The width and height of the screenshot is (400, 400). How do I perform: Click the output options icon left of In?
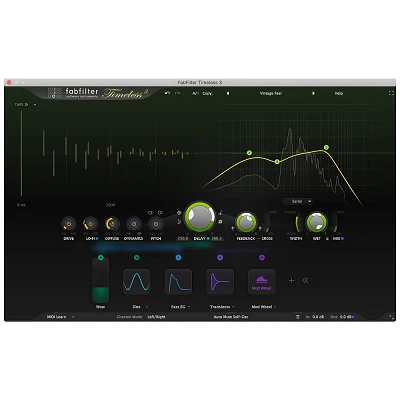(298, 317)
